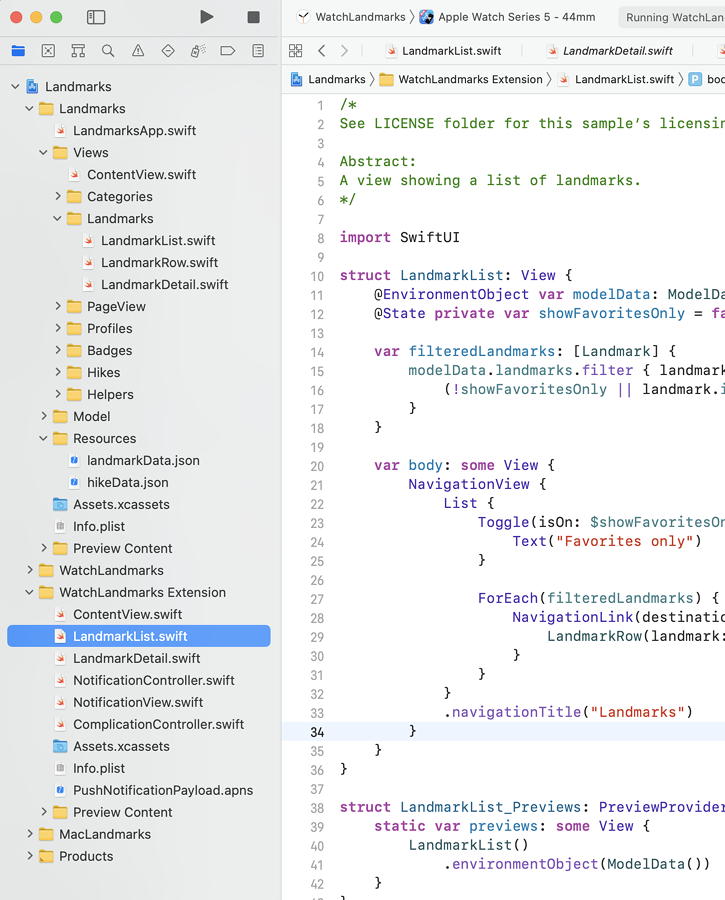The image size is (725, 900).
Task: Go forward in editor history
Action: pos(344,51)
